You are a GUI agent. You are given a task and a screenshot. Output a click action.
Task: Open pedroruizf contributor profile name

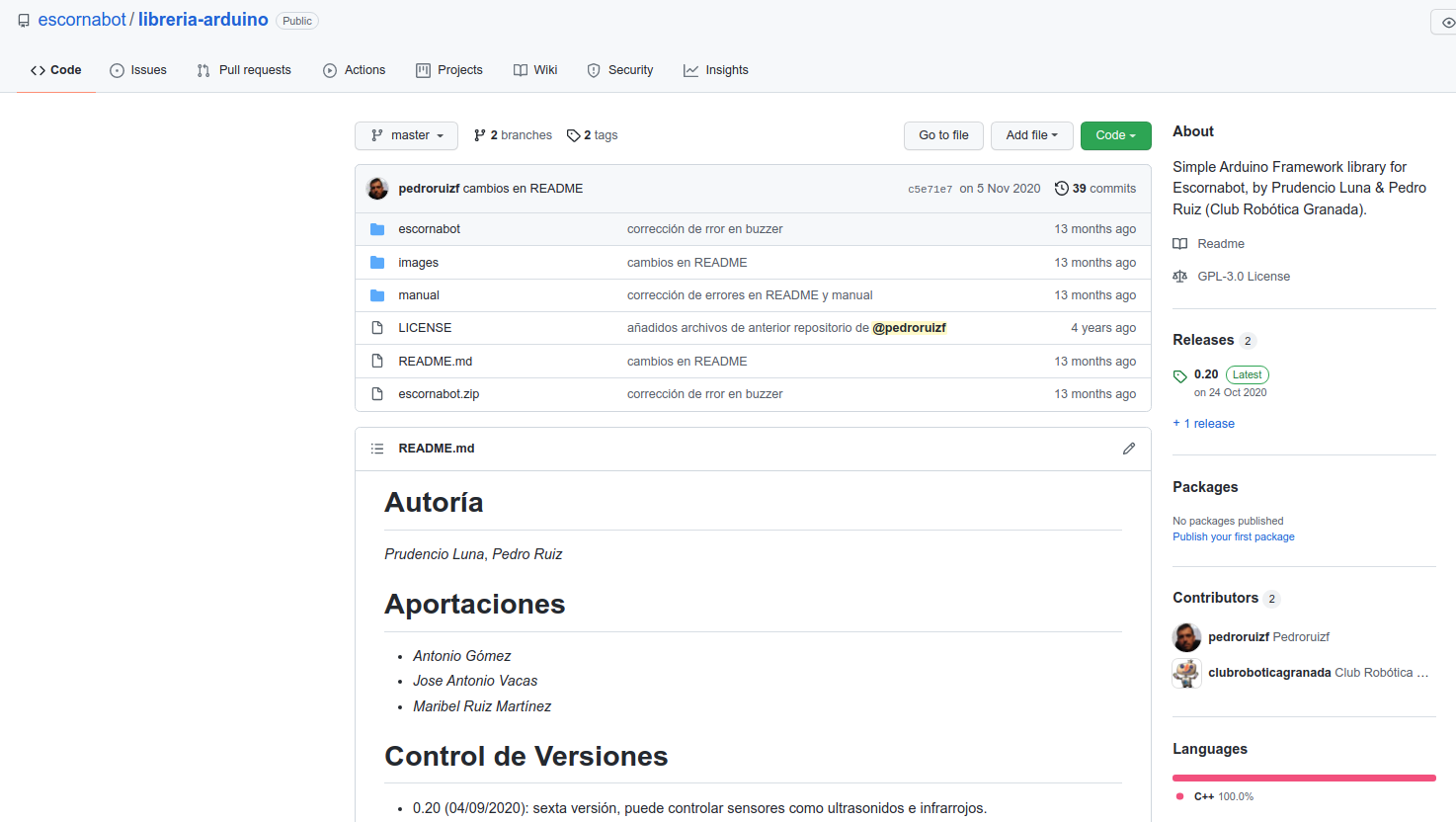tap(1239, 637)
